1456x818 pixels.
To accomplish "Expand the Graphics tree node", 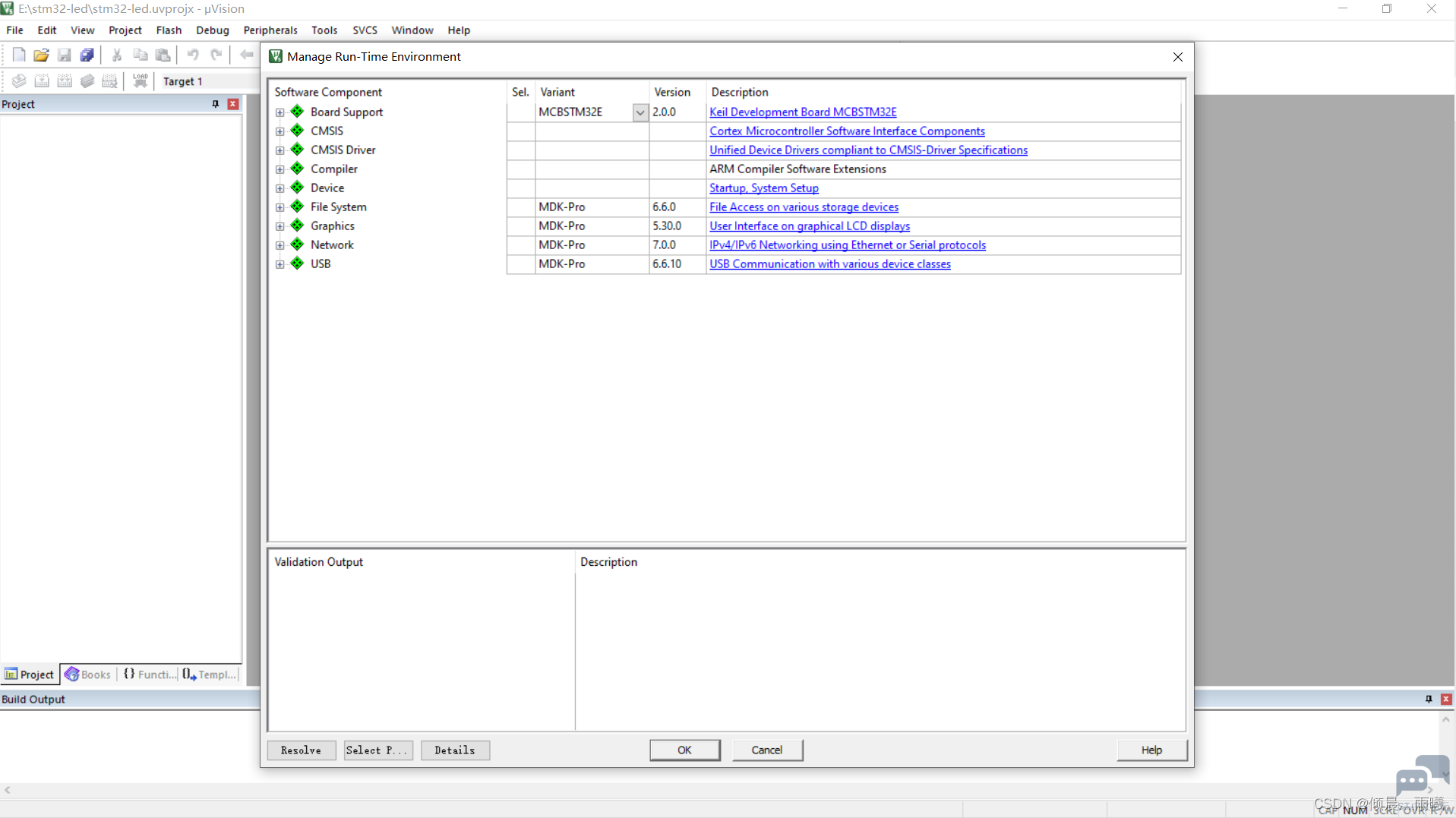I will click(280, 226).
